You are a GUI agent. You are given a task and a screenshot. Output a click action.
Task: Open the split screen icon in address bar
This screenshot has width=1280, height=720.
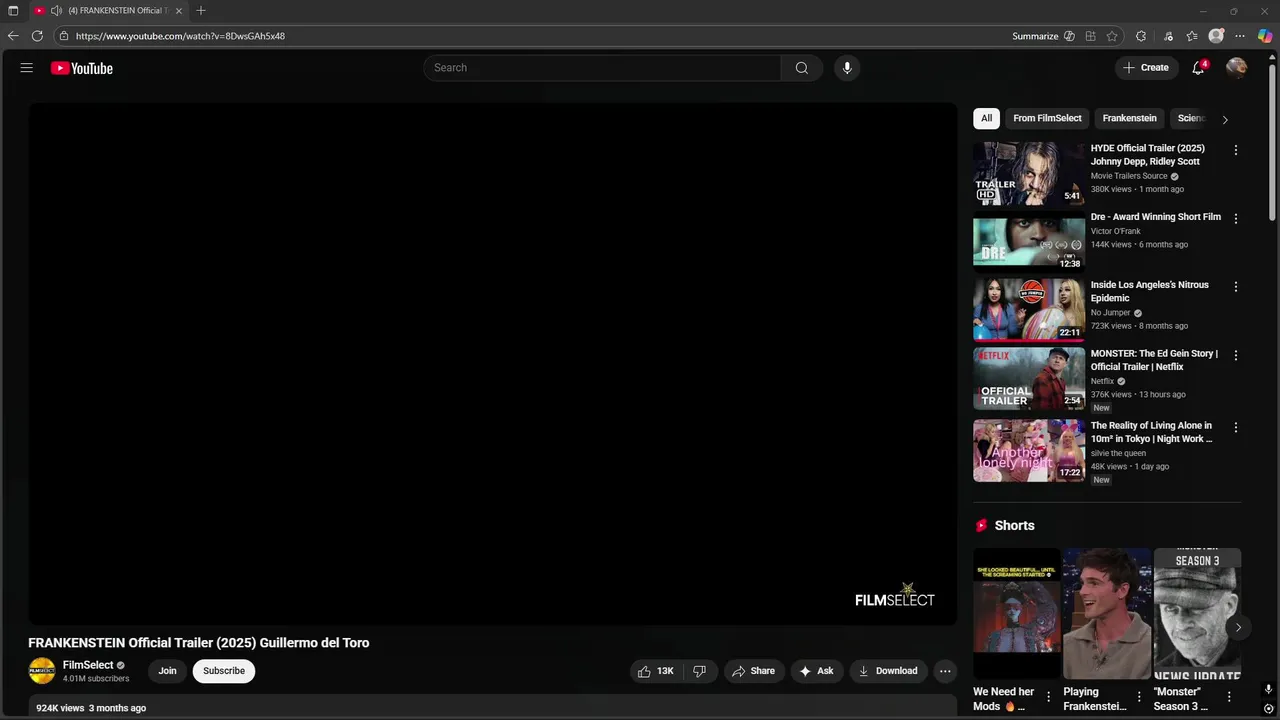[1091, 36]
